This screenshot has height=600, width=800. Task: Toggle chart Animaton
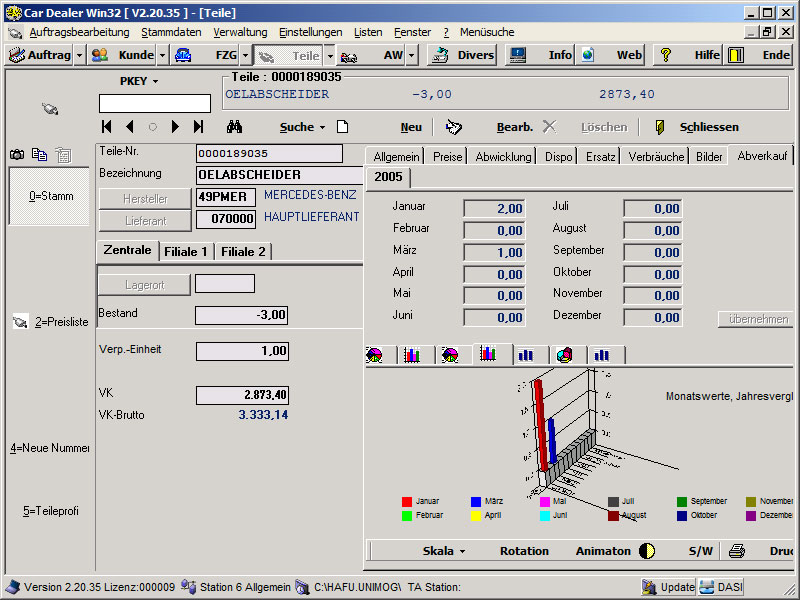point(603,551)
